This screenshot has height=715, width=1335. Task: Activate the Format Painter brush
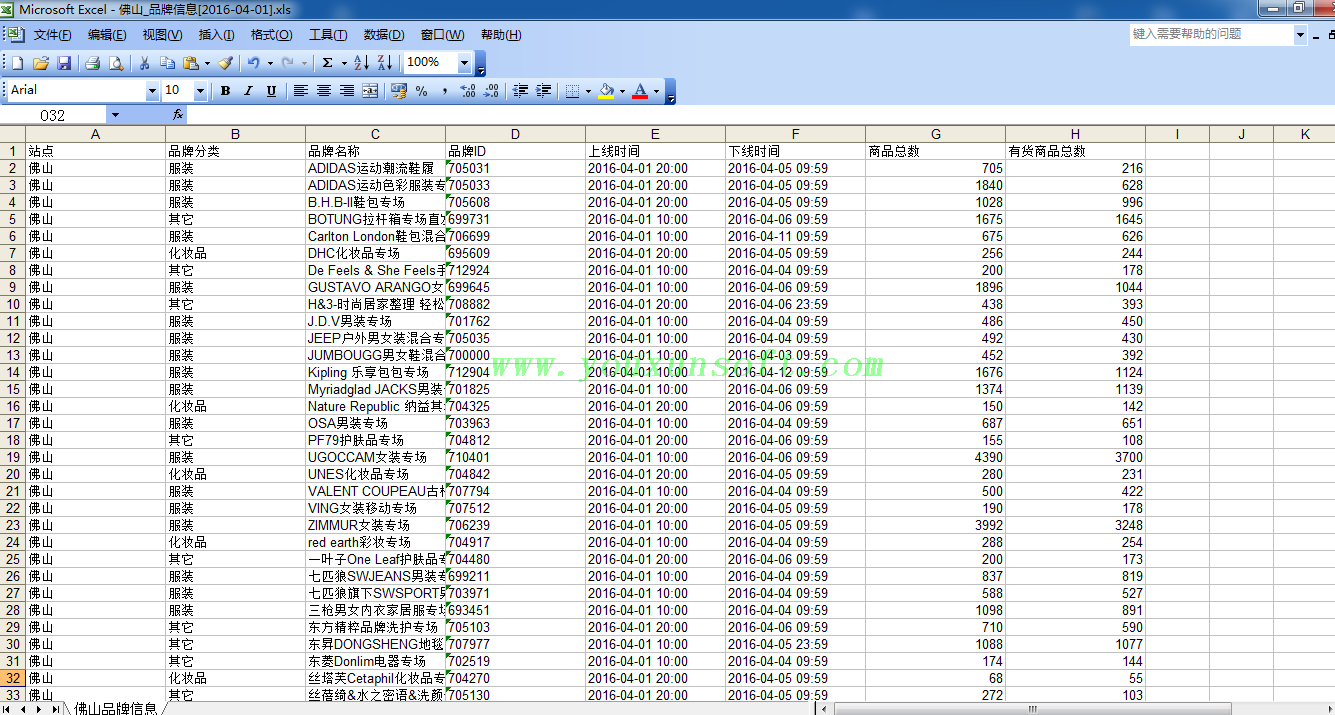point(226,63)
